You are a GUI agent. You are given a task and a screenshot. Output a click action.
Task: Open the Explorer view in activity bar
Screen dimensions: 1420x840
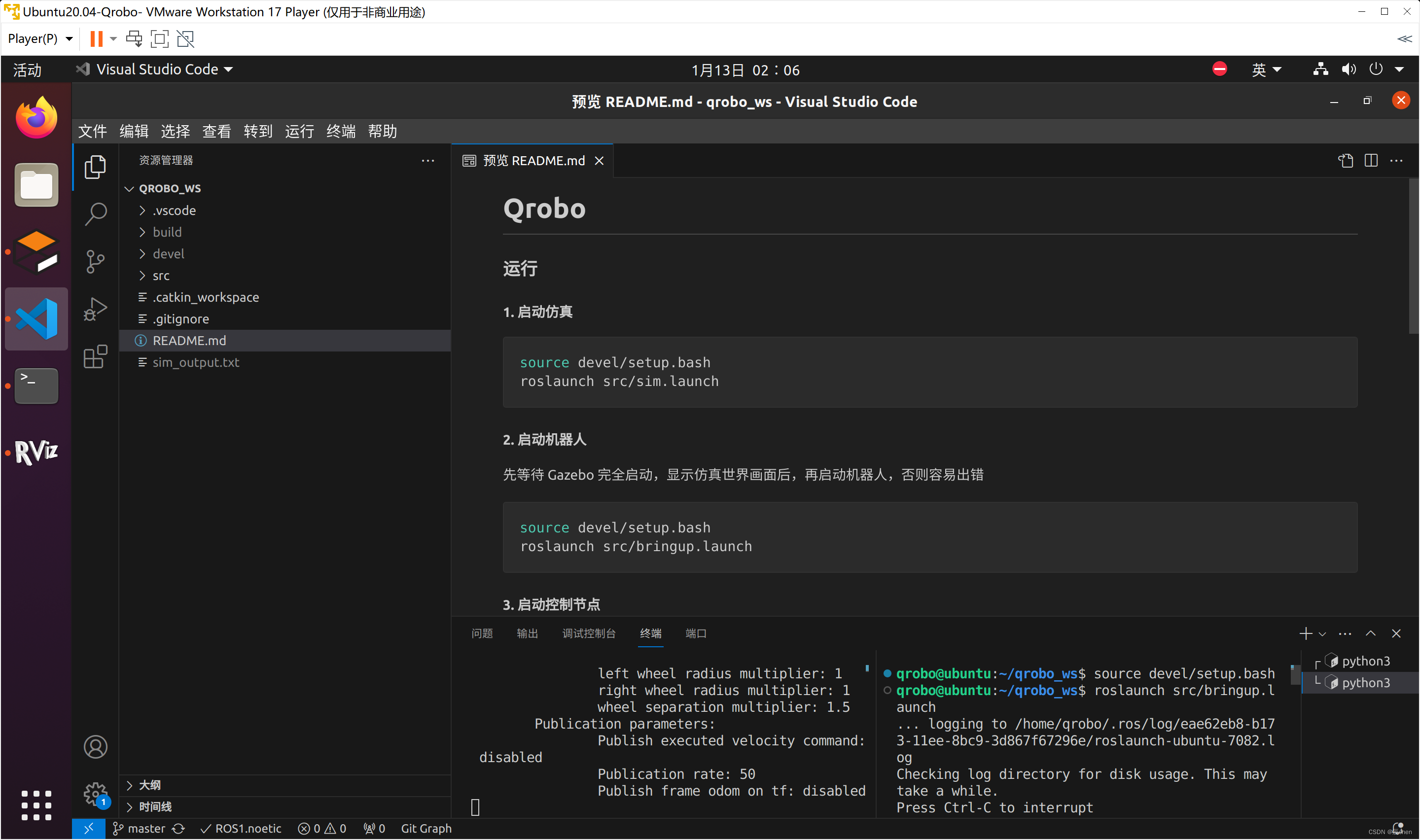click(x=95, y=167)
